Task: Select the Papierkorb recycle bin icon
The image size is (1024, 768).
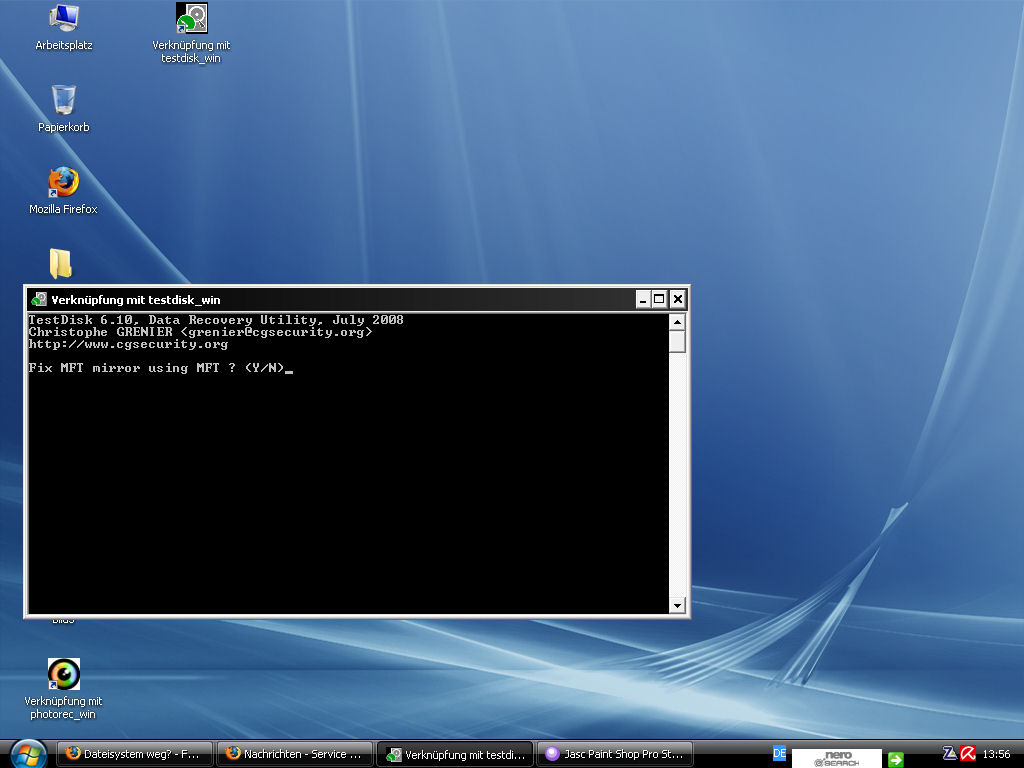Action: click(63, 109)
